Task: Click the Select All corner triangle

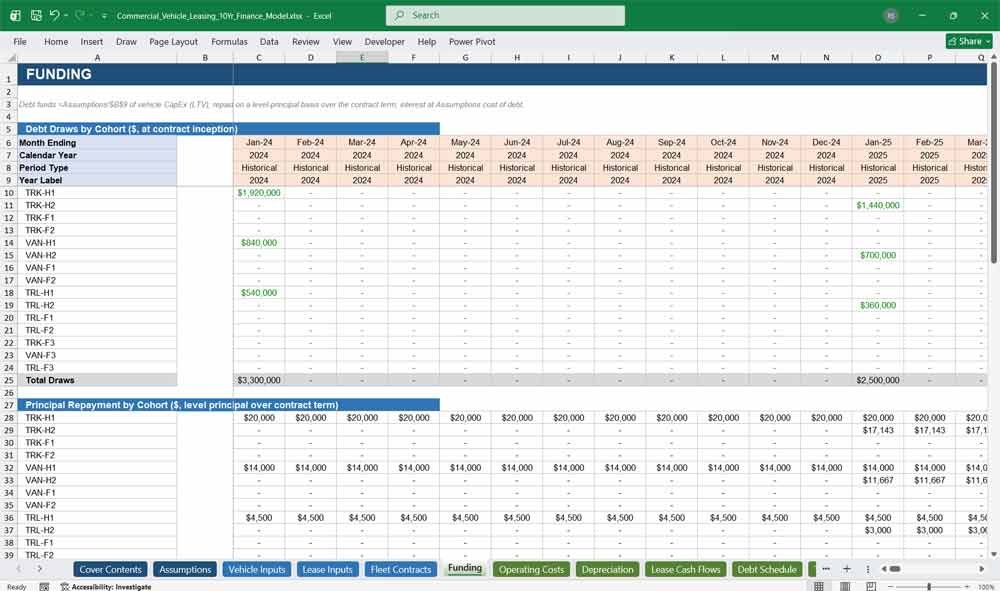Action: pyautogui.click(x=11, y=57)
